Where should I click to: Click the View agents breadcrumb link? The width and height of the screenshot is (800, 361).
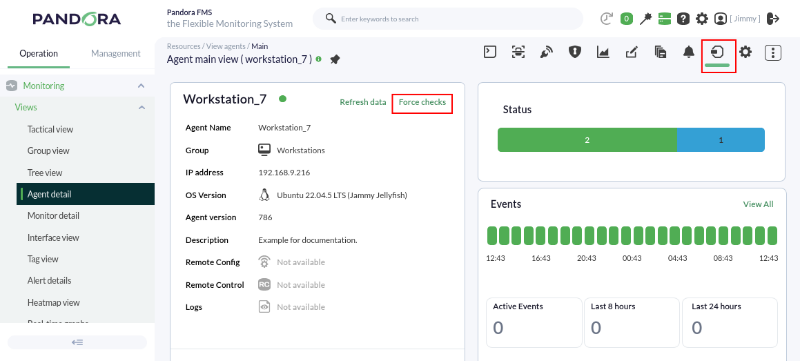pyautogui.click(x=226, y=46)
